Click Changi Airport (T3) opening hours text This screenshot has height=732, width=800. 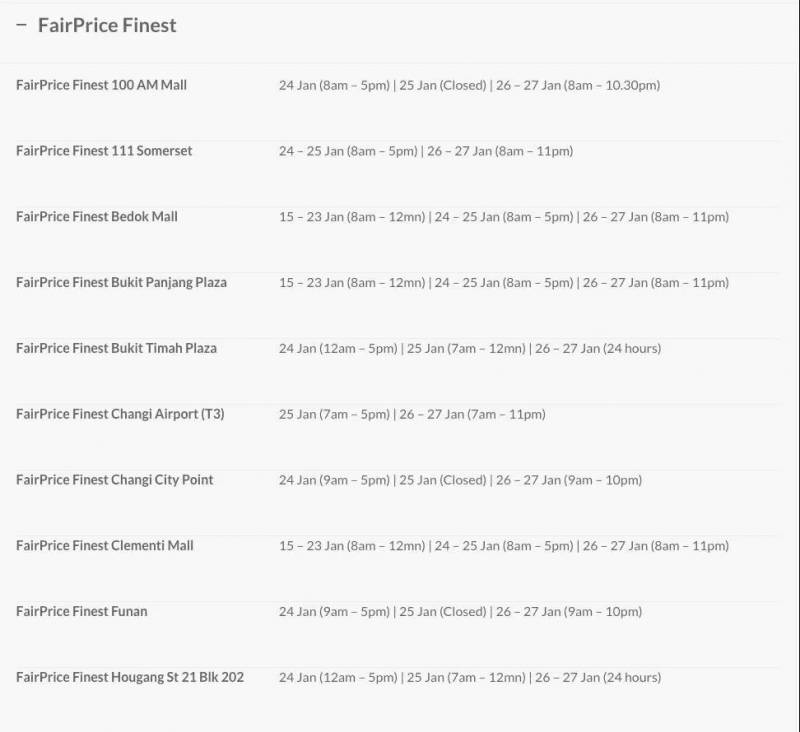tap(412, 415)
